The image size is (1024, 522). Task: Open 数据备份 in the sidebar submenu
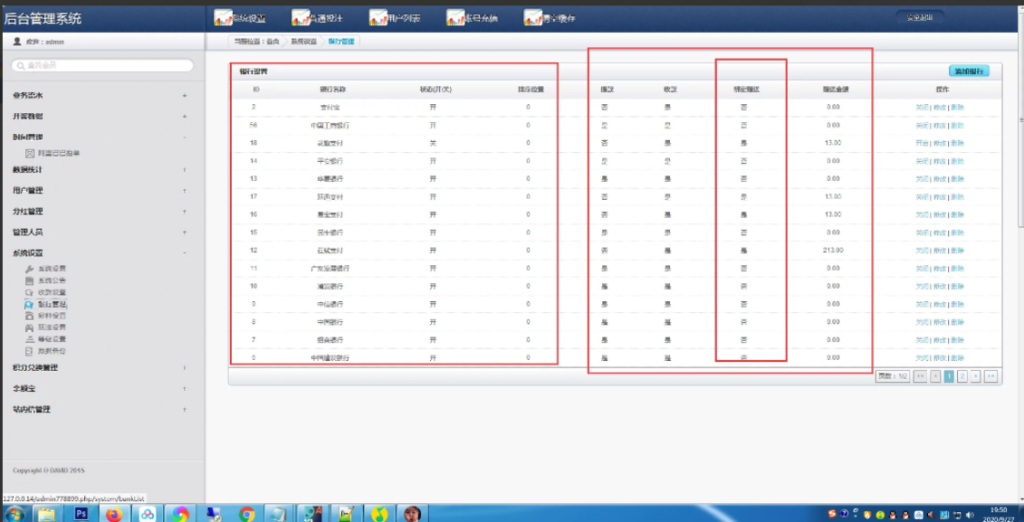coord(52,351)
